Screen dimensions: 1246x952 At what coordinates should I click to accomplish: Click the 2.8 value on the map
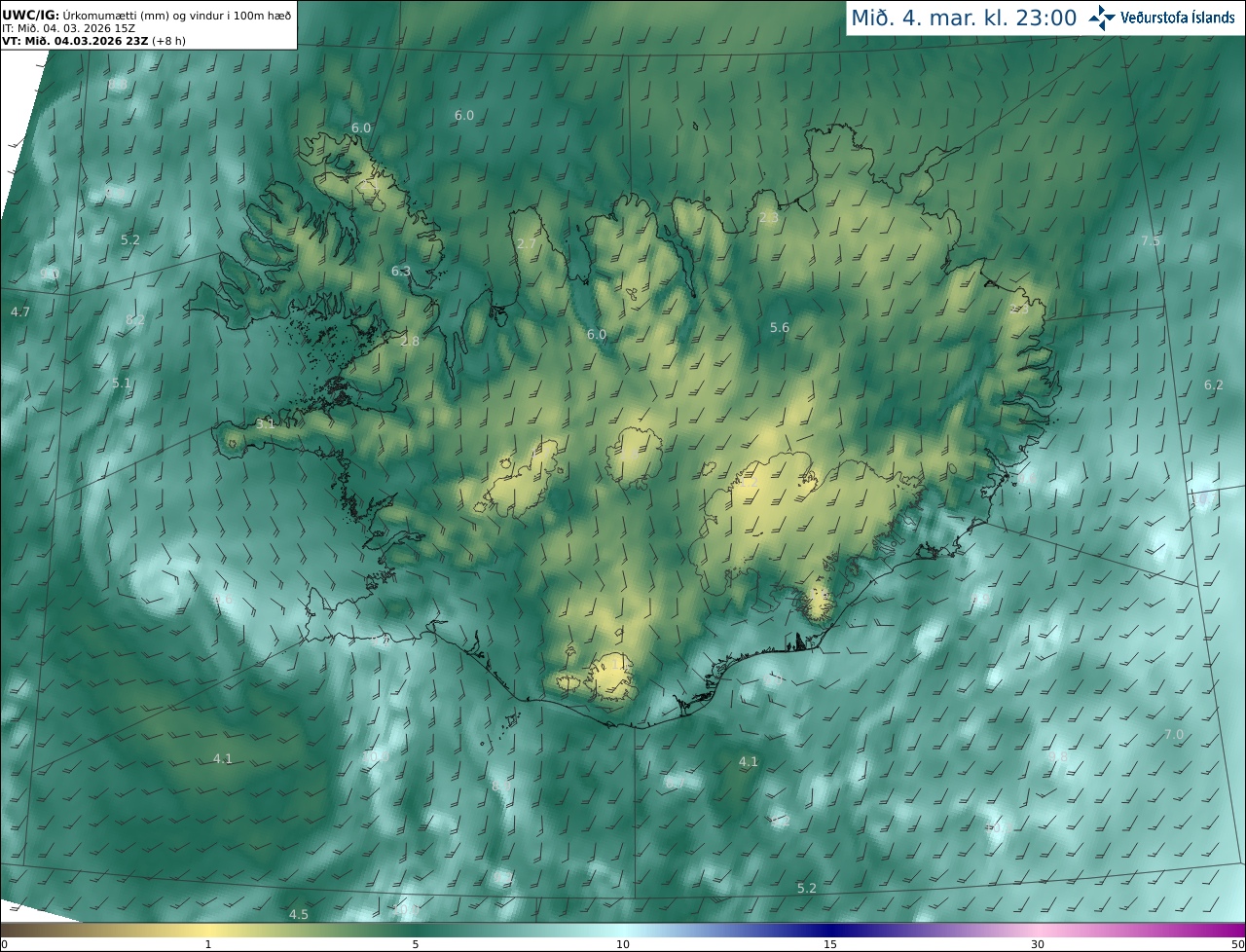[x=410, y=341]
